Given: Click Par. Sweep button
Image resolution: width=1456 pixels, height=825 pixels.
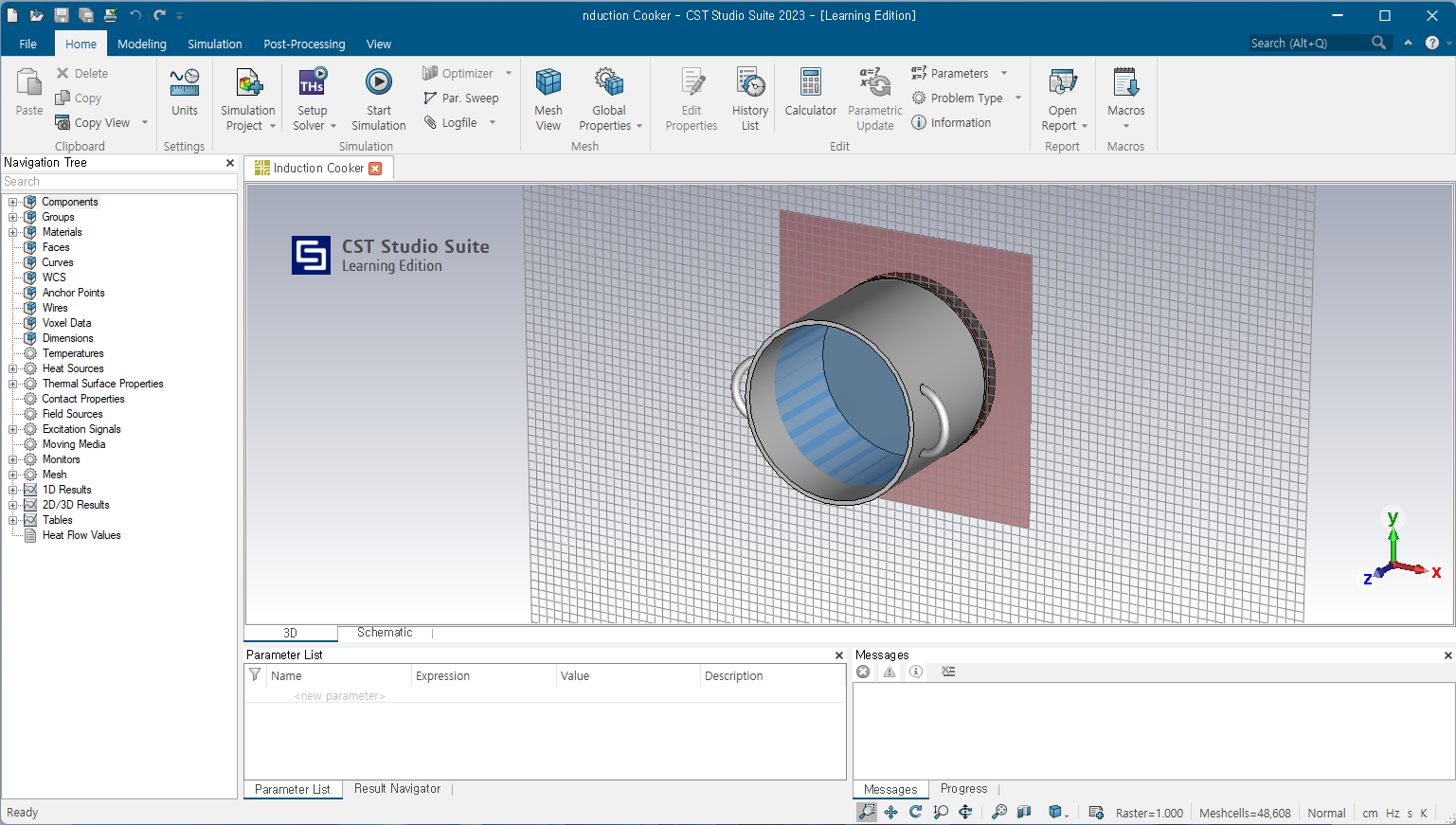Looking at the screenshot, I should 461,98.
